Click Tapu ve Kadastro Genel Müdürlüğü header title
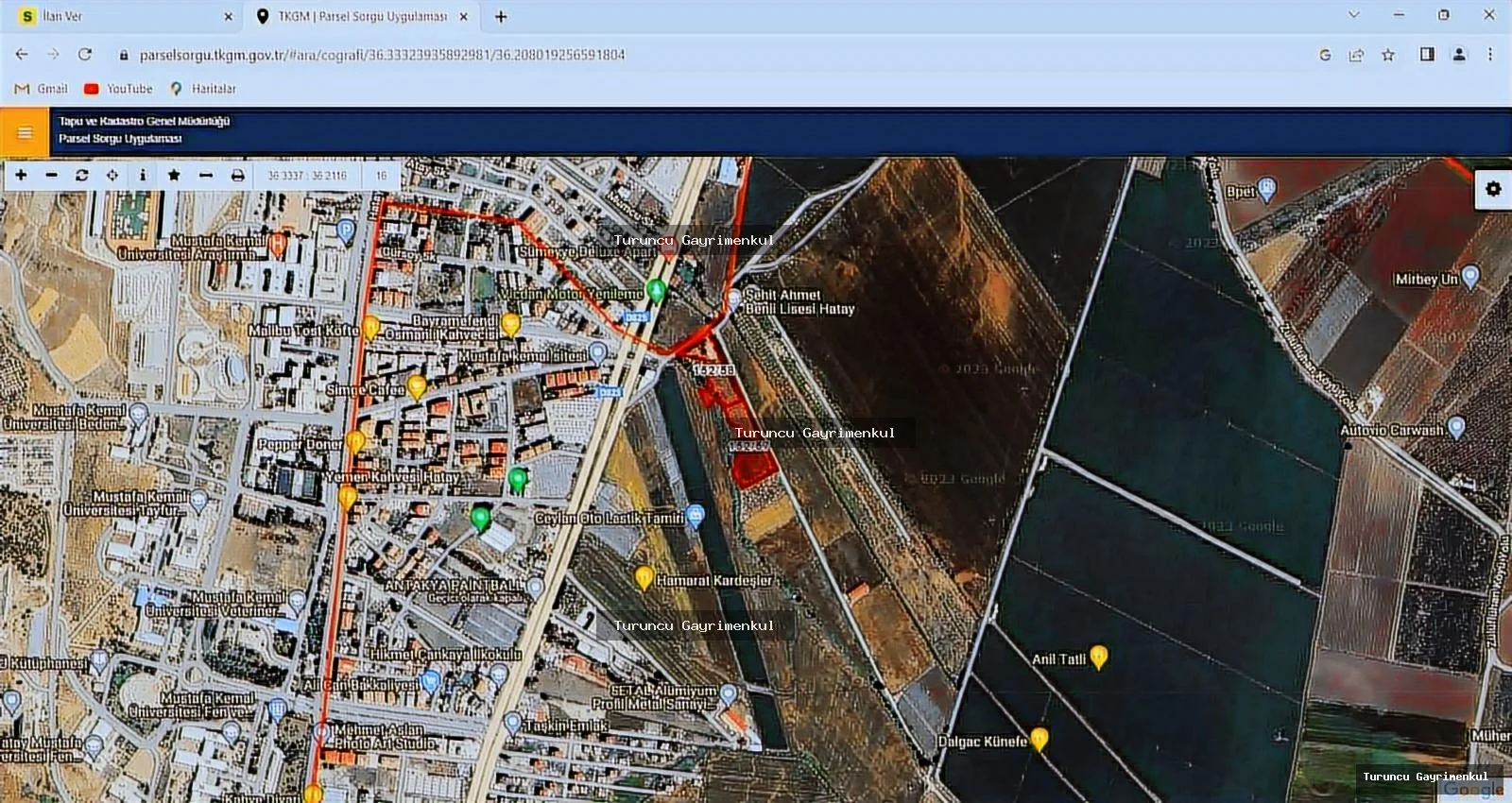Screen dimensions: 1512x803 145,121
